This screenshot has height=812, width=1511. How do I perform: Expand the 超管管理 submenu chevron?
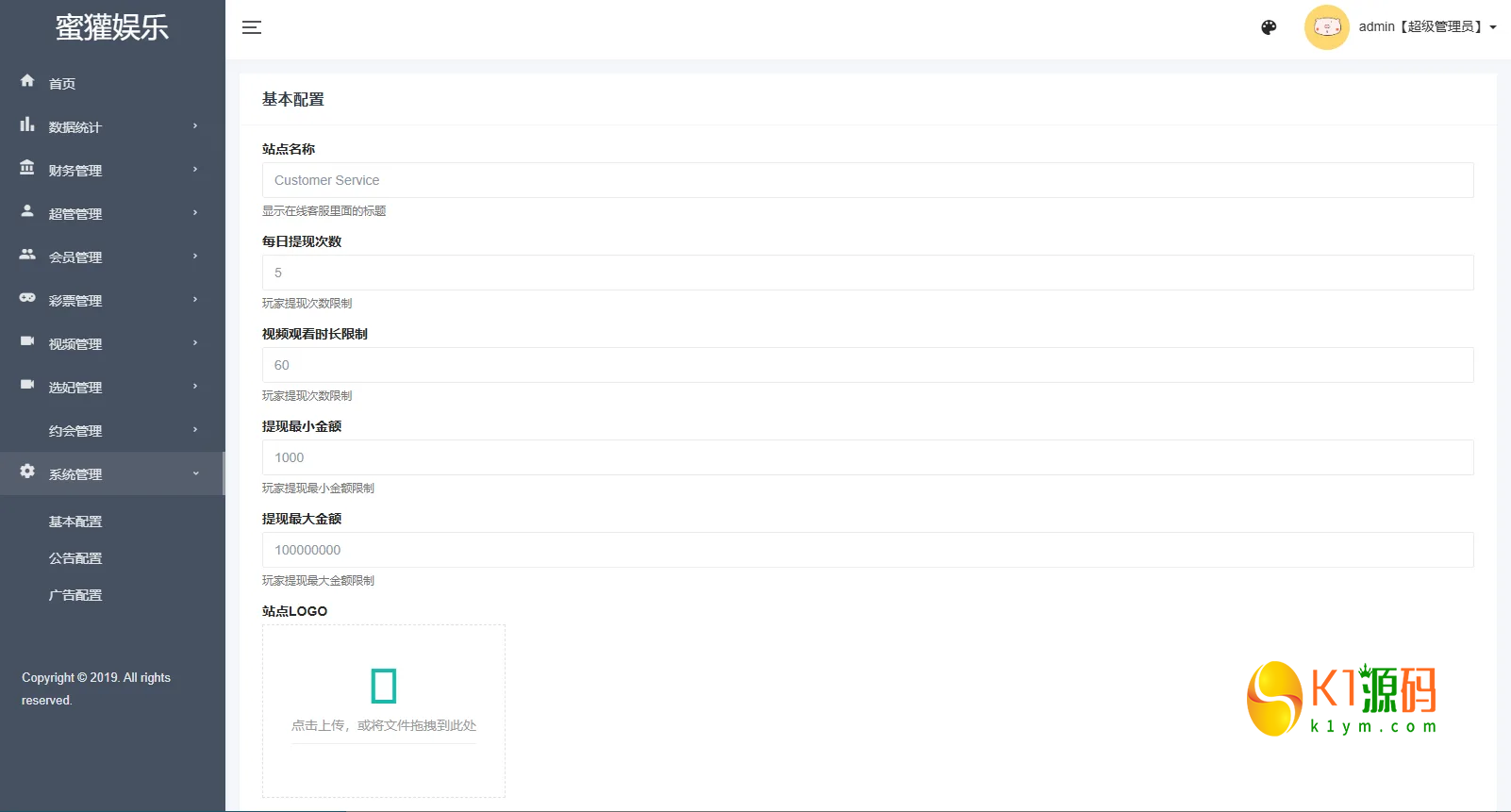(x=195, y=212)
